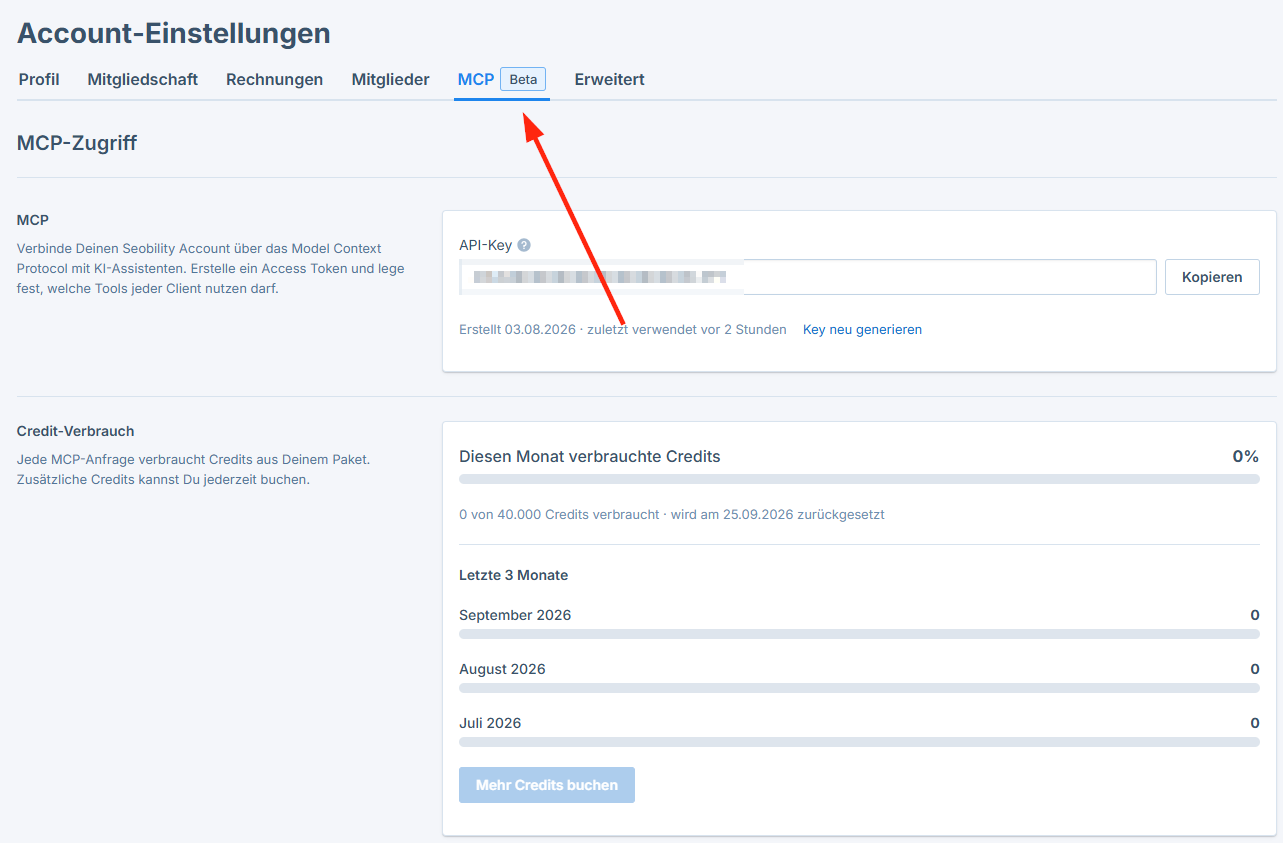The width and height of the screenshot is (1283, 843).
Task: Click the monthly used credits progress bar
Action: [859, 479]
